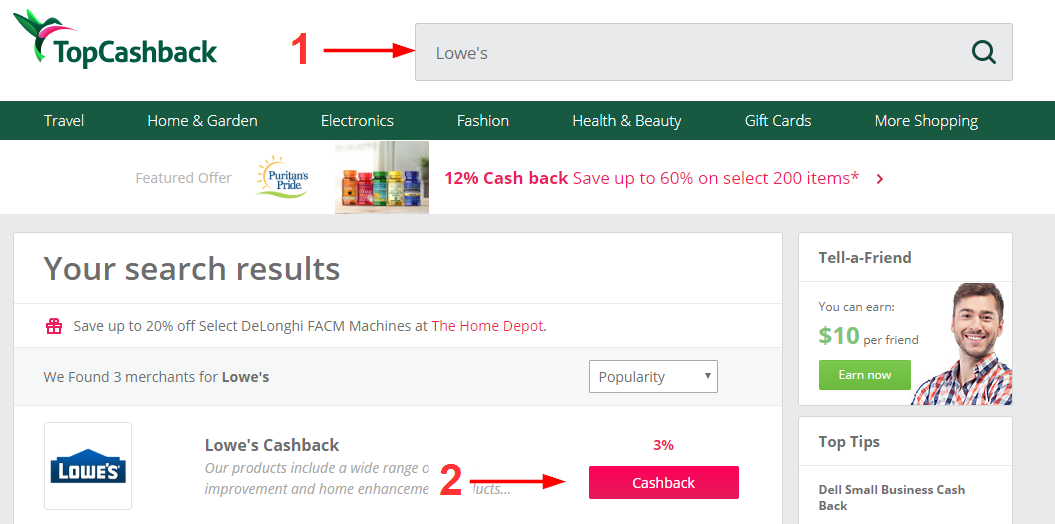This screenshot has width=1055, height=524.
Task: Click the Lowe's store logo
Action: [88, 465]
